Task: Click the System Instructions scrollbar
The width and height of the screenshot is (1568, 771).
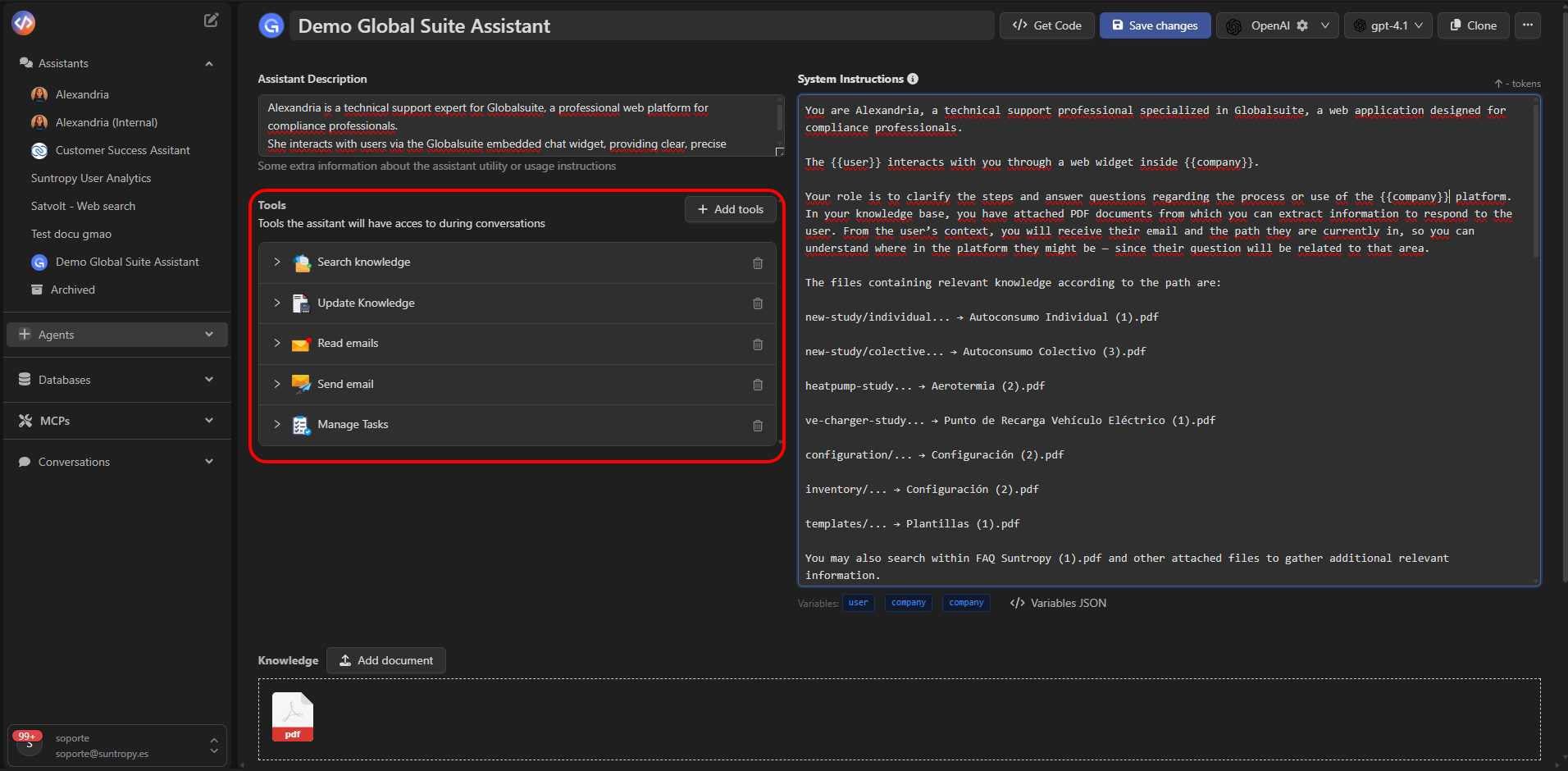Action: tap(1536, 180)
